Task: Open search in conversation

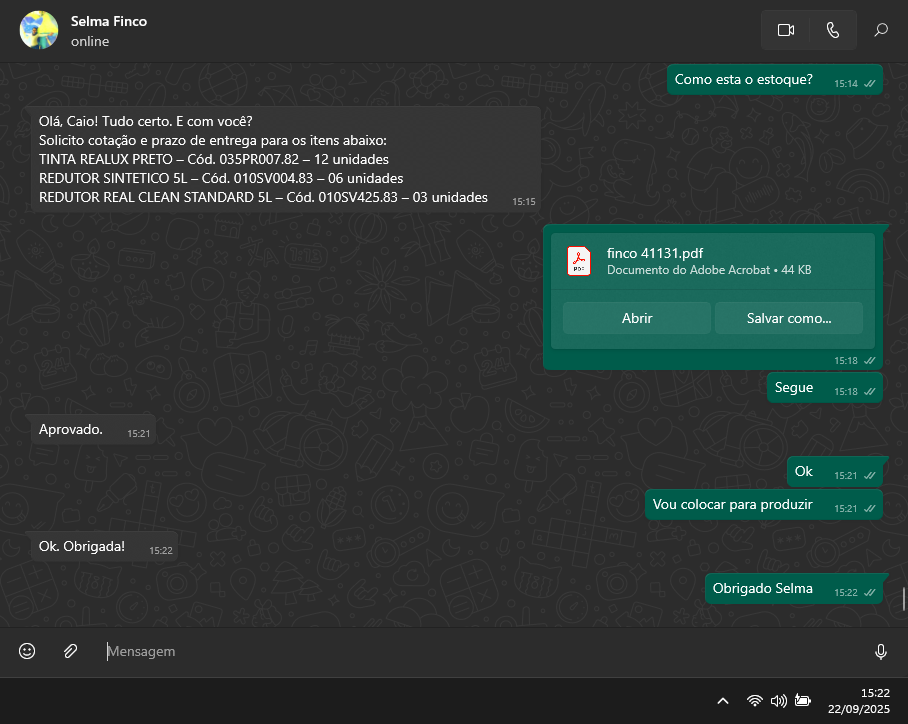Action: tap(881, 30)
